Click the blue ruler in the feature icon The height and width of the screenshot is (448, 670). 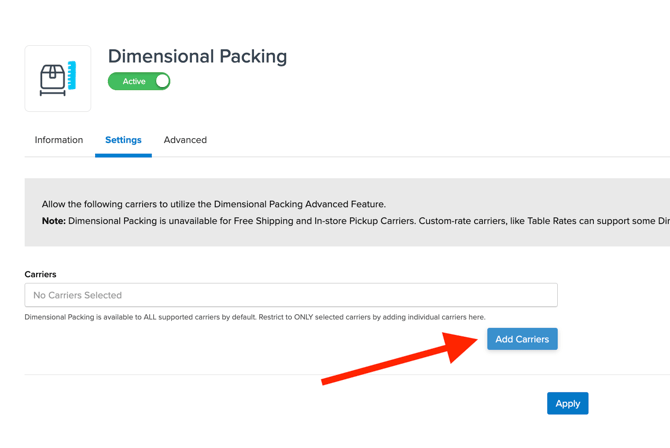click(x=72, y=75)
